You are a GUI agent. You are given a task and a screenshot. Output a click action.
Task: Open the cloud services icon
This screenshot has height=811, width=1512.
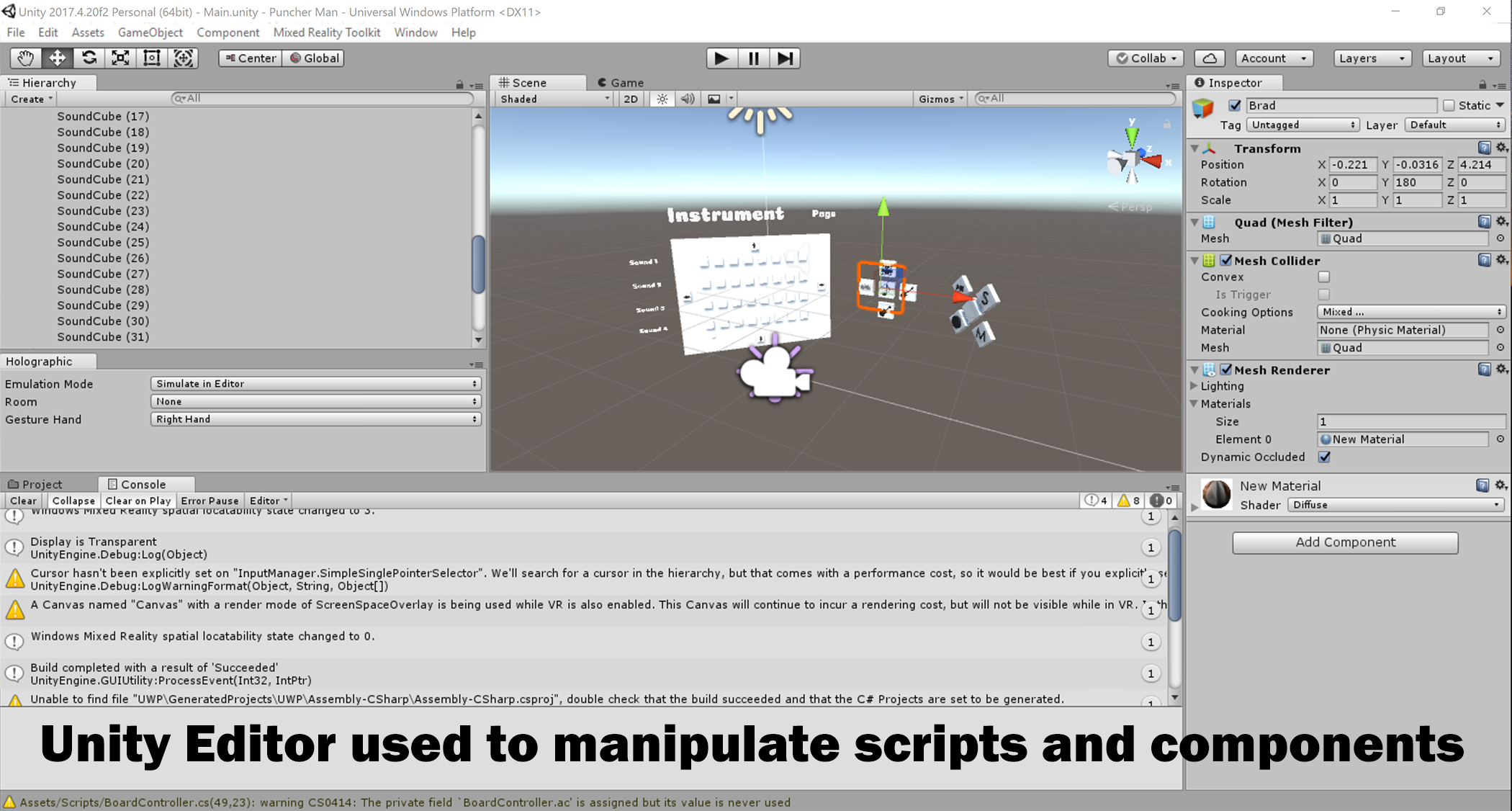point(1210,58)
